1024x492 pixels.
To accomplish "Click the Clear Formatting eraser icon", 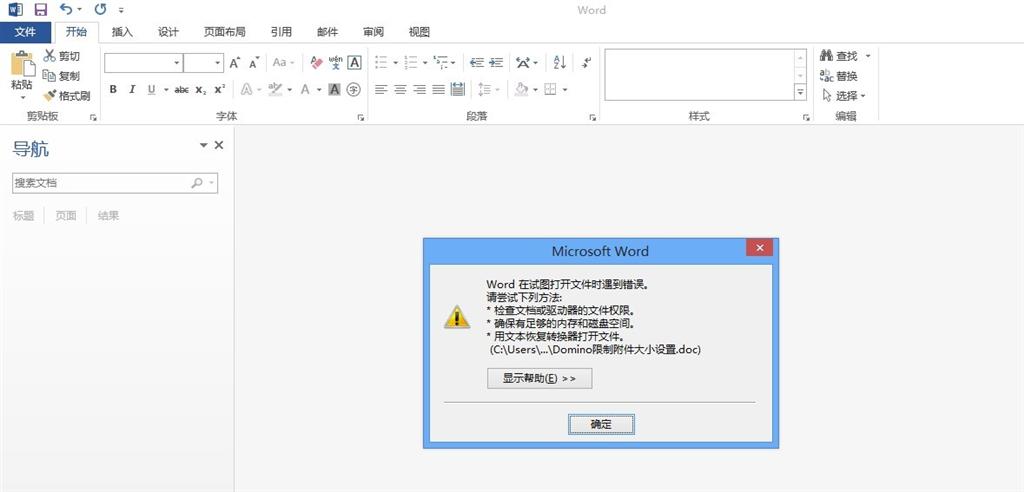I will pos(317,63).
